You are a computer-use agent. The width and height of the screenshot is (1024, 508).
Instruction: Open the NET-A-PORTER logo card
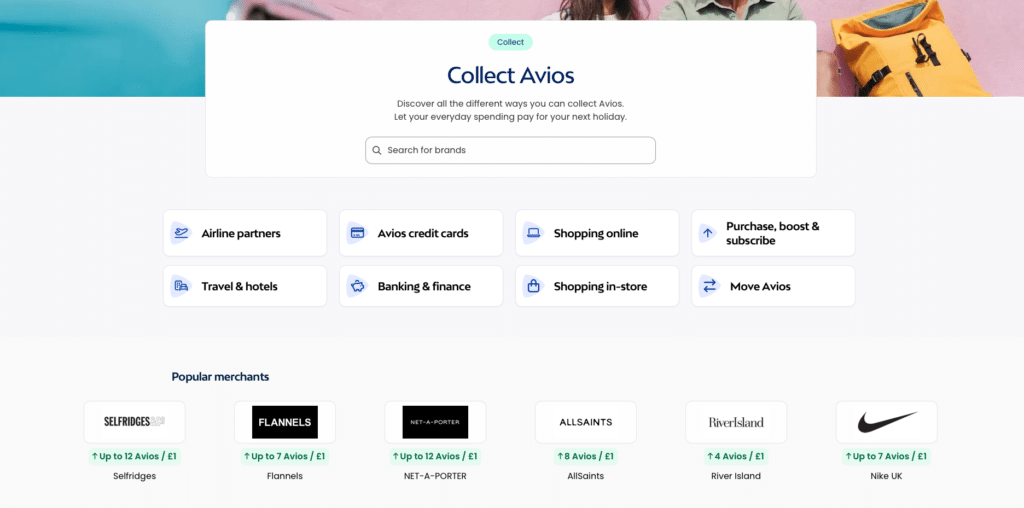pos(435,422)
